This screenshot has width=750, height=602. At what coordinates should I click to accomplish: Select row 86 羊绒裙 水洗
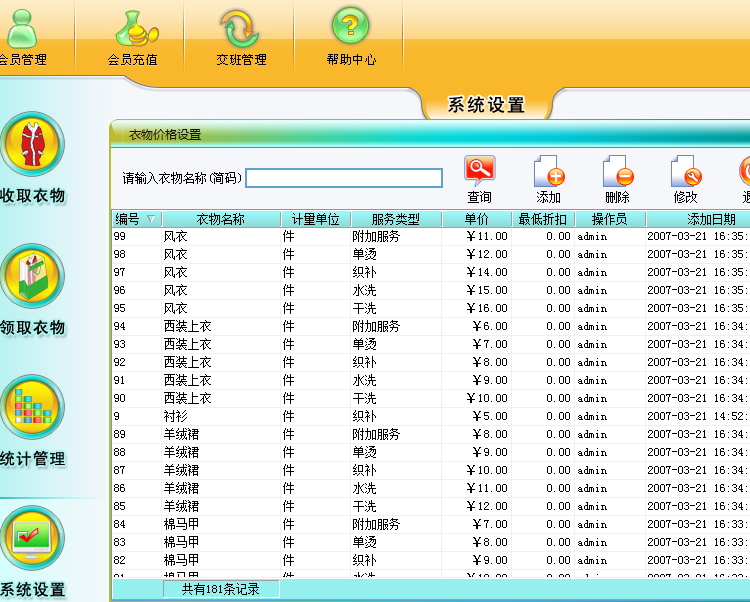430,488
